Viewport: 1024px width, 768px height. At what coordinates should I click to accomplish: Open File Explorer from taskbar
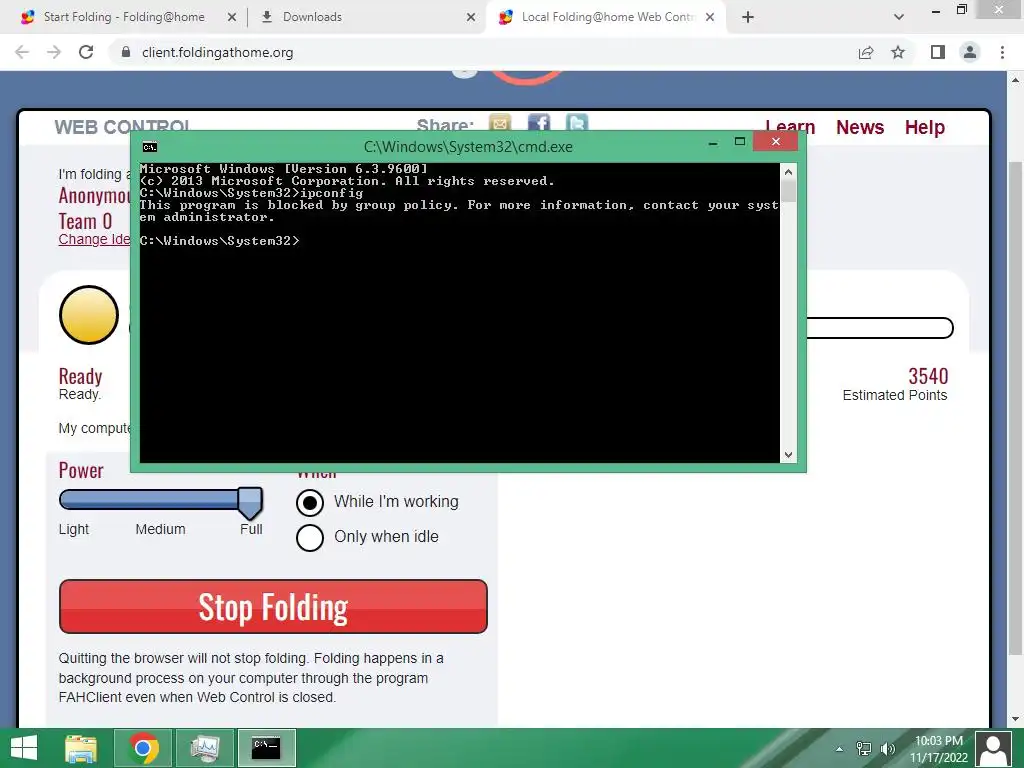pos(81,748)
